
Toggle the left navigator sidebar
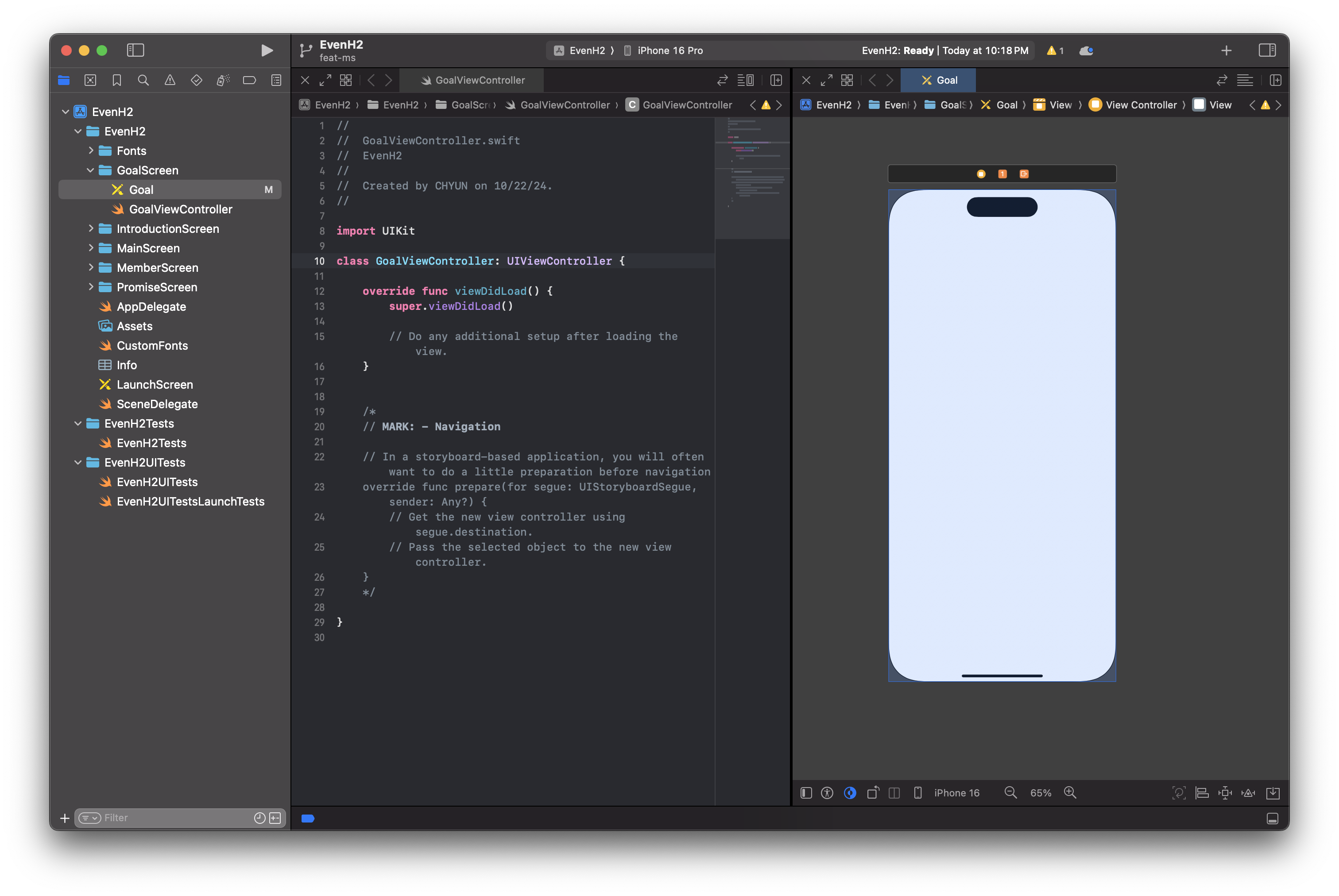[x=135, y=50]
